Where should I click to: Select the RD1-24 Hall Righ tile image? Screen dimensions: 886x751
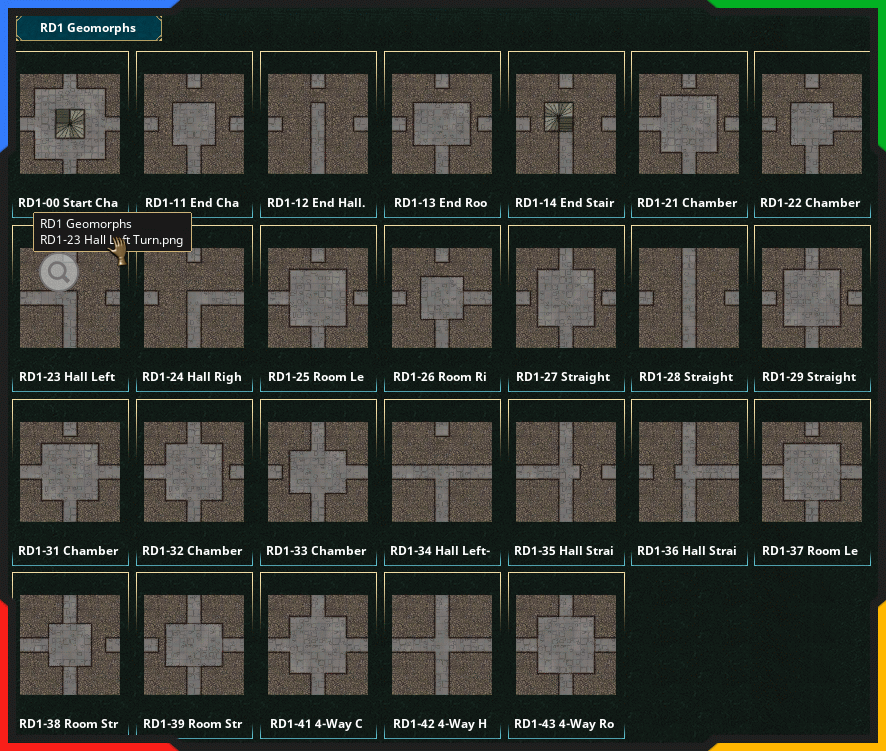(194, 298)
